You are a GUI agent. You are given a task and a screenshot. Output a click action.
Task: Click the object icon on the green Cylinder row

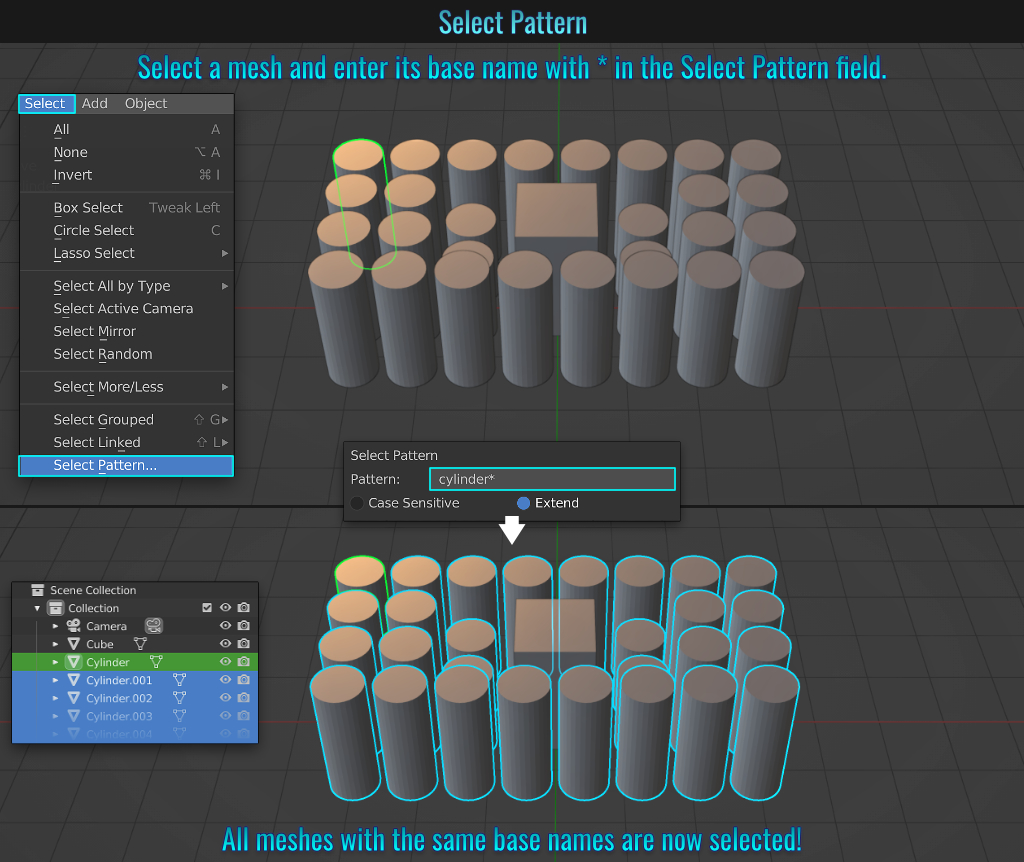74,662
